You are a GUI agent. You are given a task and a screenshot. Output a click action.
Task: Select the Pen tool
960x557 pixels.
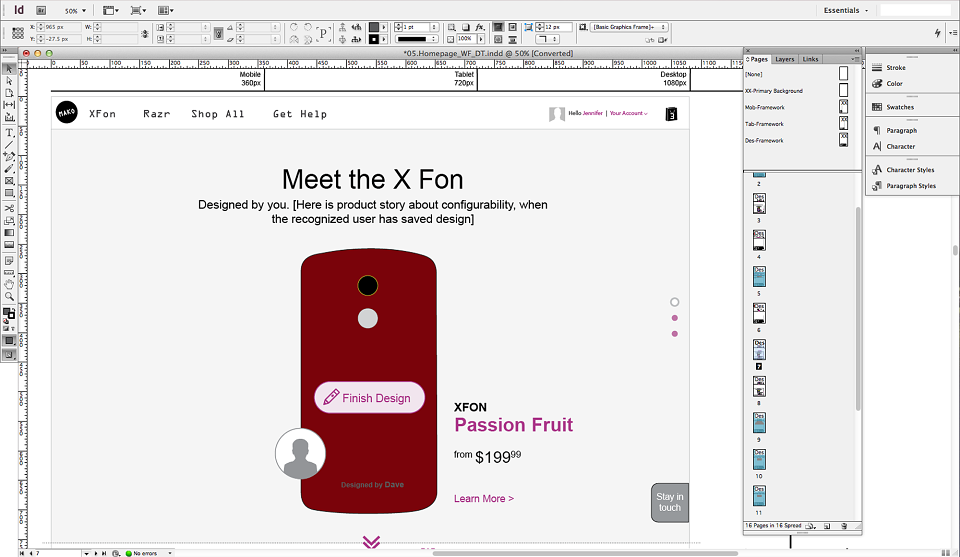[x=9, y=157]
